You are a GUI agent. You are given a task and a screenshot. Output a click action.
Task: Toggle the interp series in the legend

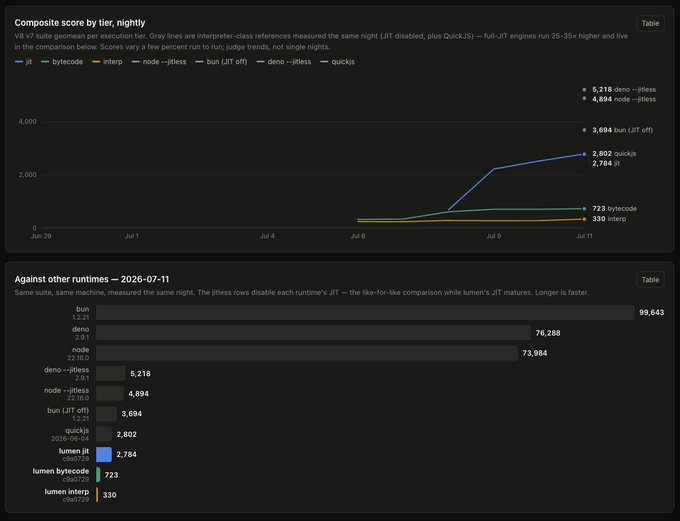point(107,62)
